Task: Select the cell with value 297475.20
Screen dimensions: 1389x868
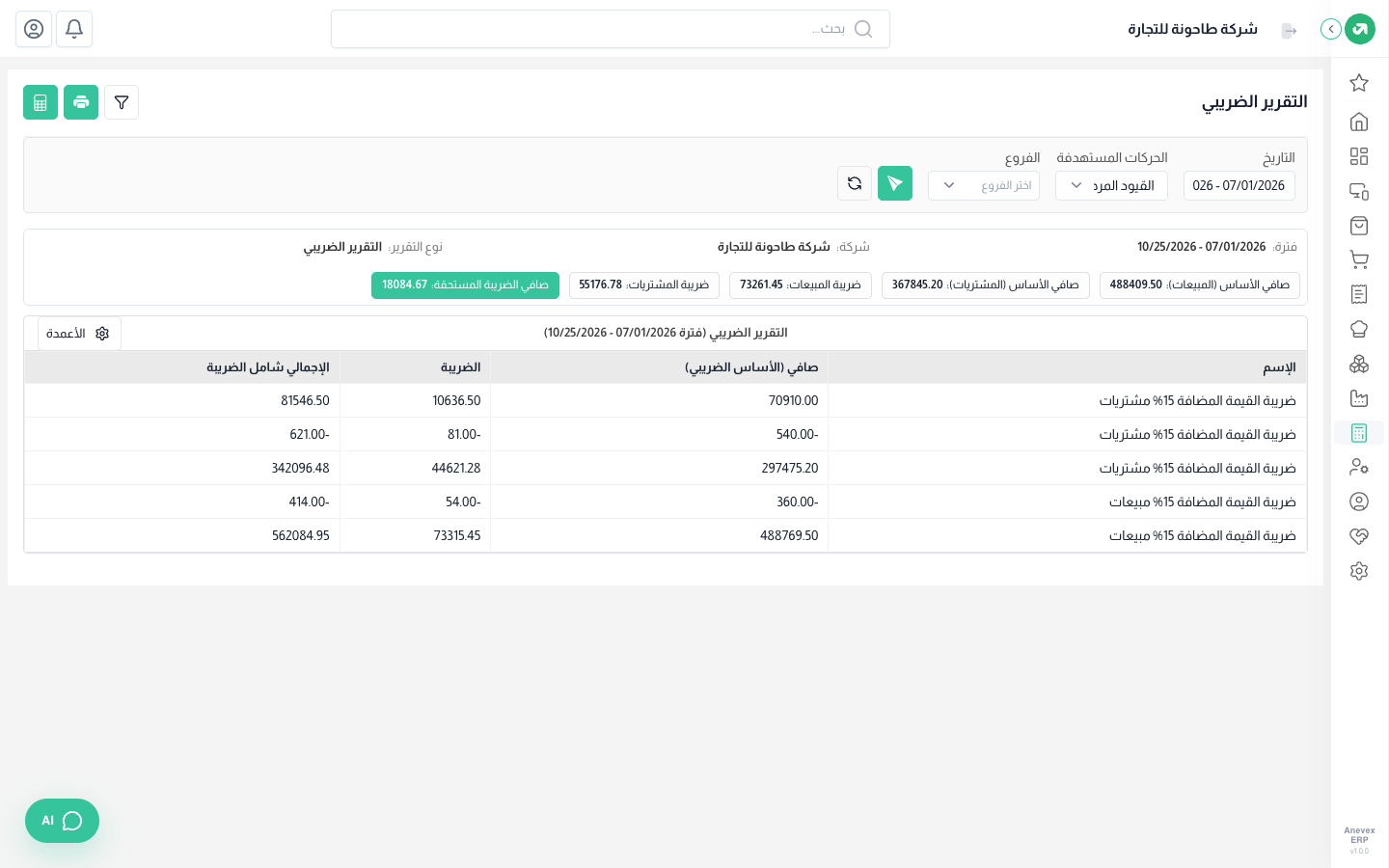Action: (x=660, y=468)
